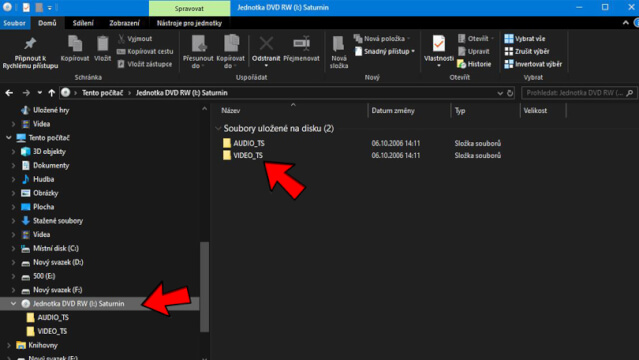Go up one folder level

(x=51, y=93)
